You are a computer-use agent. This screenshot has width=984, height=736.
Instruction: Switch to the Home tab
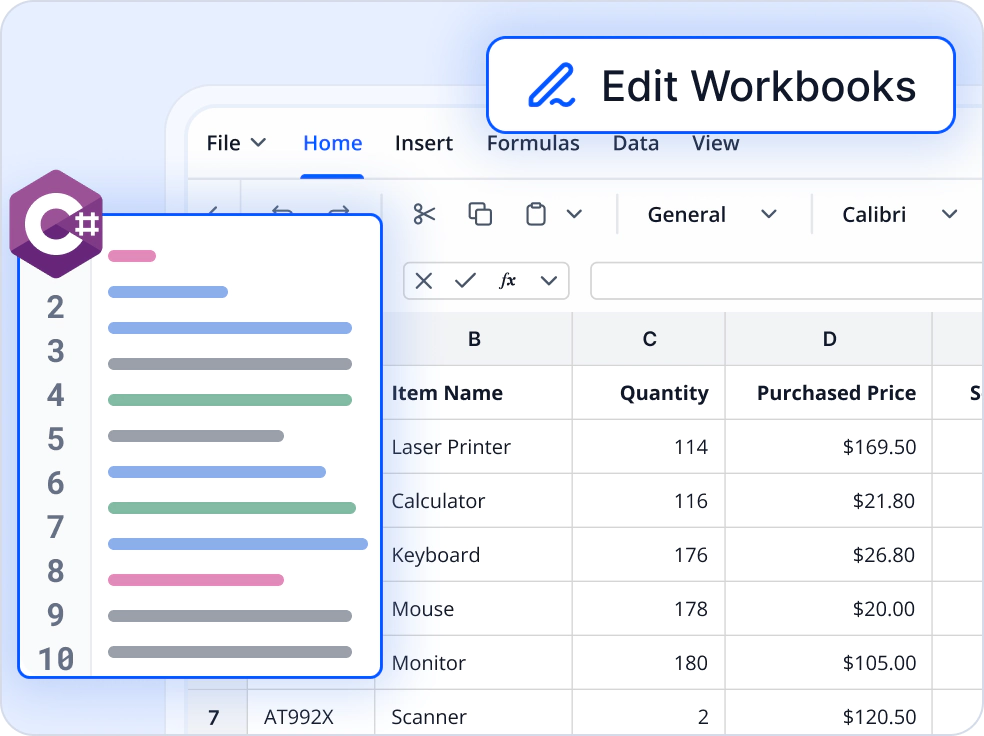click(333, 143)
